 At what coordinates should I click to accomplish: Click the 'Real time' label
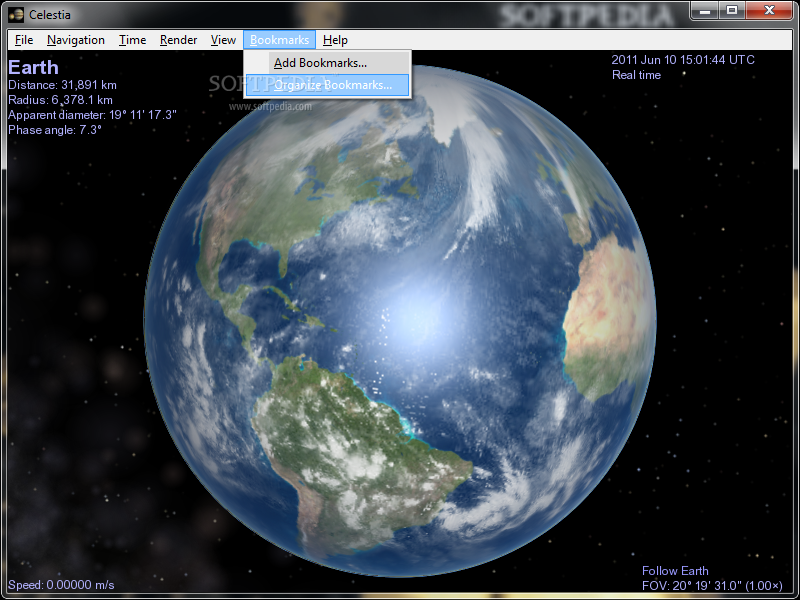coord(636,75)
